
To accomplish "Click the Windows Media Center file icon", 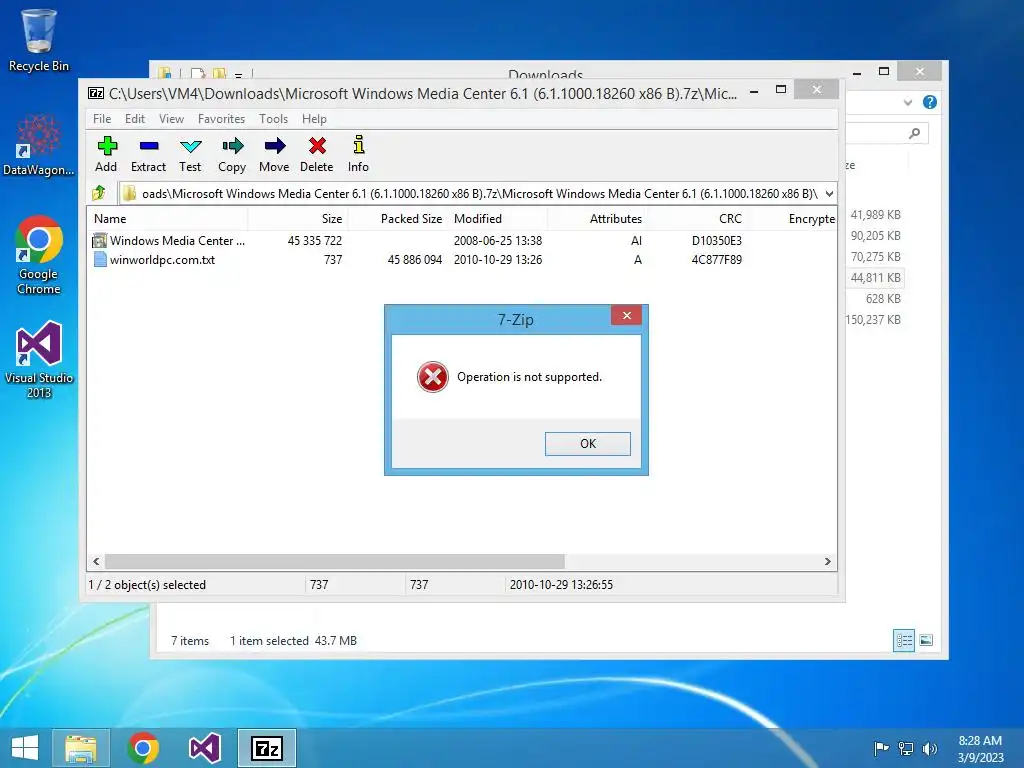I will click(99, 240).
